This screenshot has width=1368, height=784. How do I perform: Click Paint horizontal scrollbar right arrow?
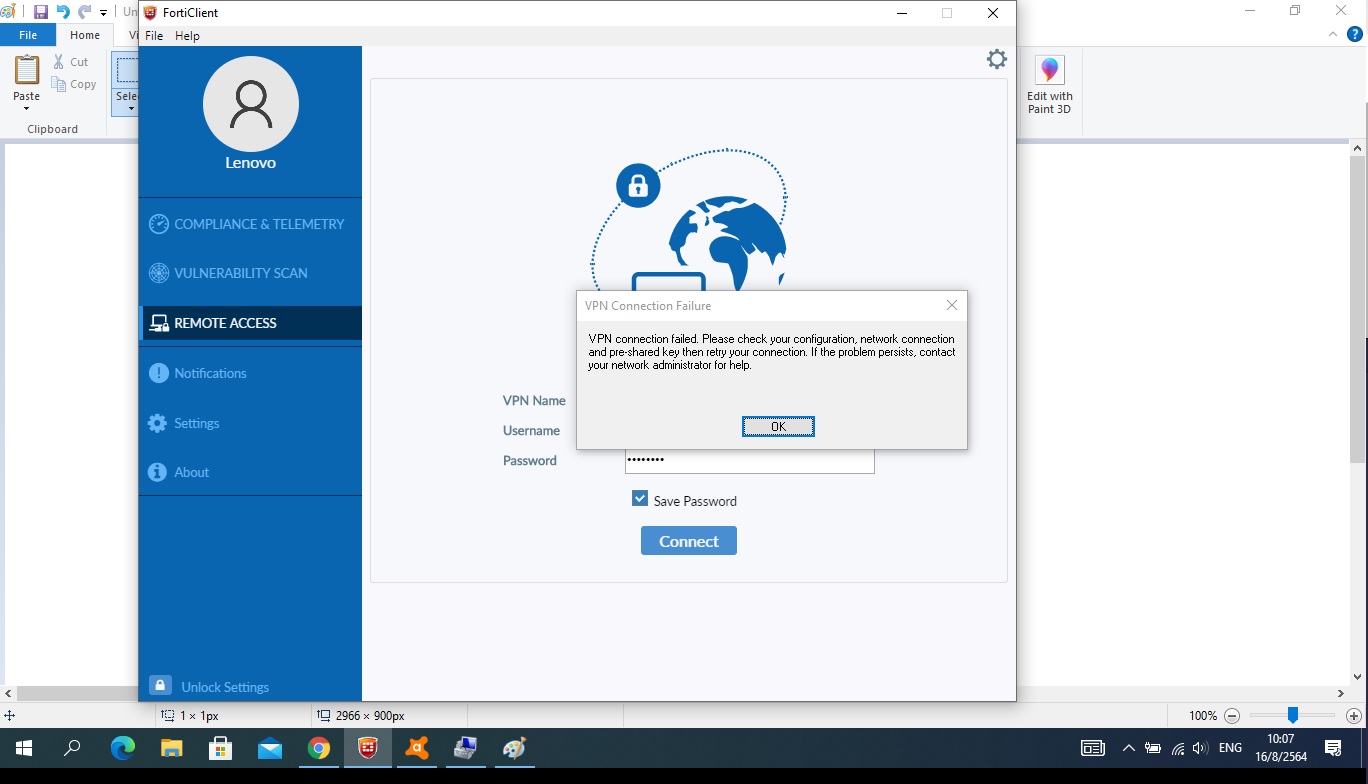1341,693
